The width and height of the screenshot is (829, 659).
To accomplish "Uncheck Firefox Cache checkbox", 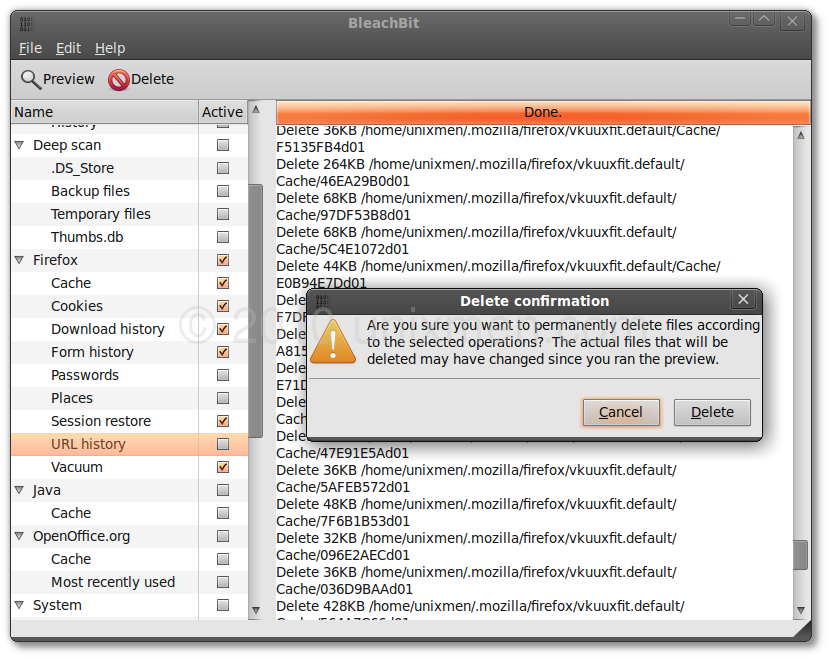I will click(223, 283).
